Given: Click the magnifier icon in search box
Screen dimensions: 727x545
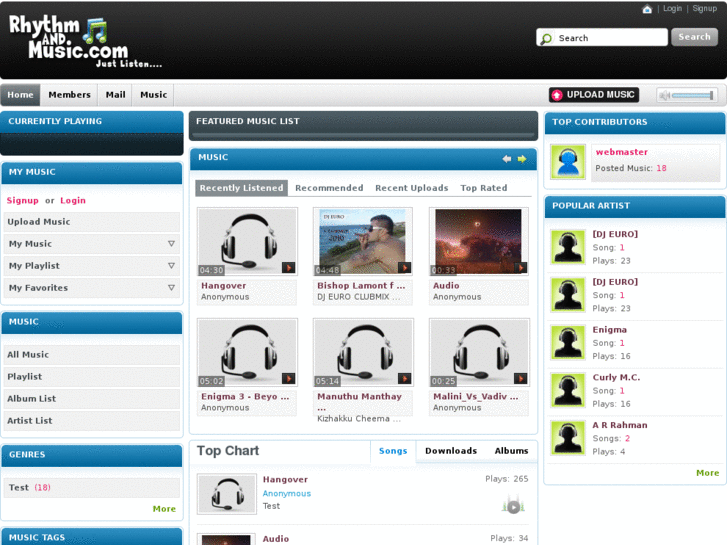Looking at the screenshot, I should [547, 38].
